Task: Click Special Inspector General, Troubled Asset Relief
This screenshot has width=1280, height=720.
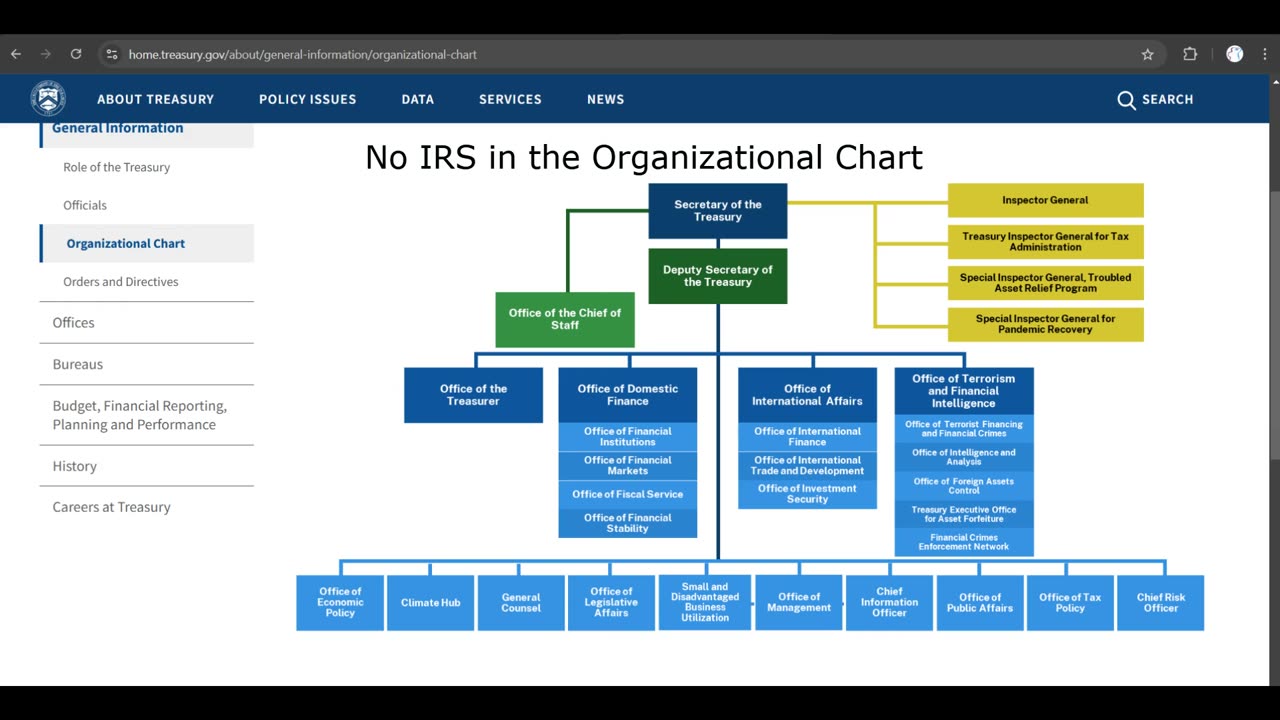Action: click(1045, 283)
